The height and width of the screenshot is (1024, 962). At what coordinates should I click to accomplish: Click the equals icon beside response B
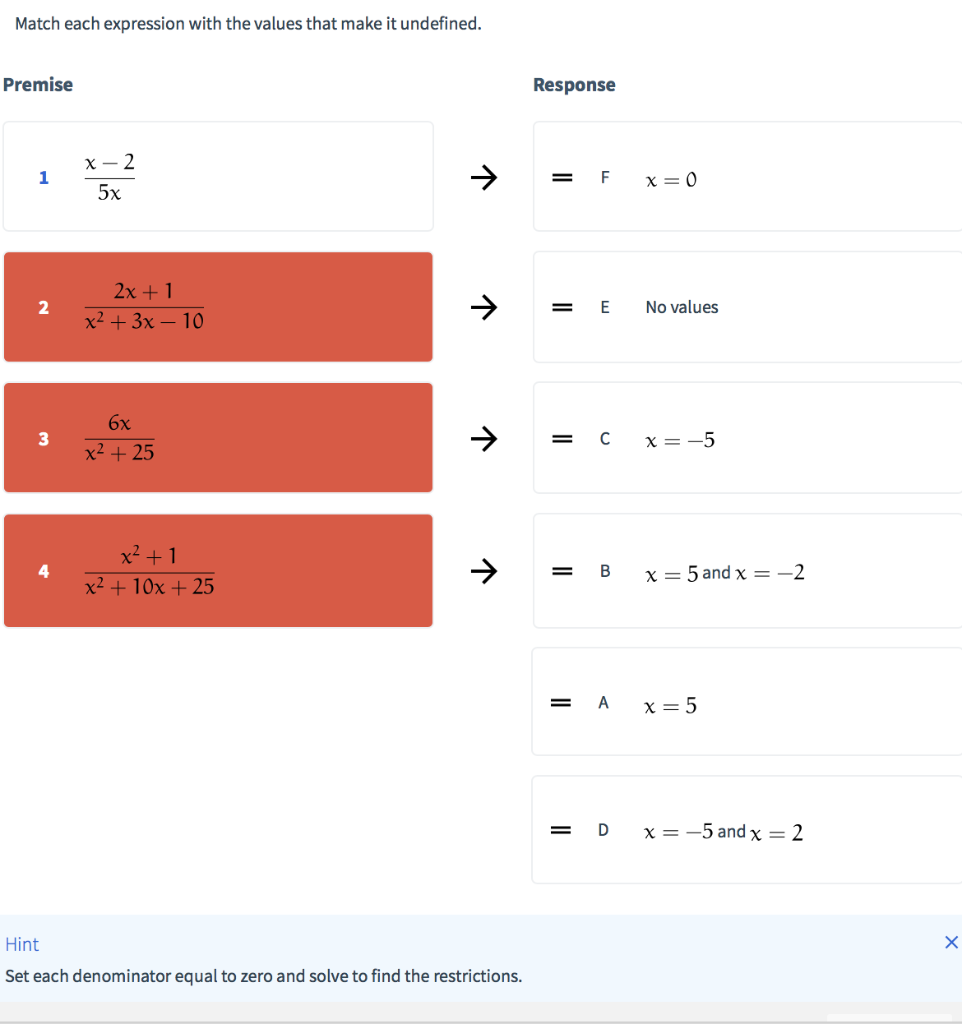pos(562,571)
